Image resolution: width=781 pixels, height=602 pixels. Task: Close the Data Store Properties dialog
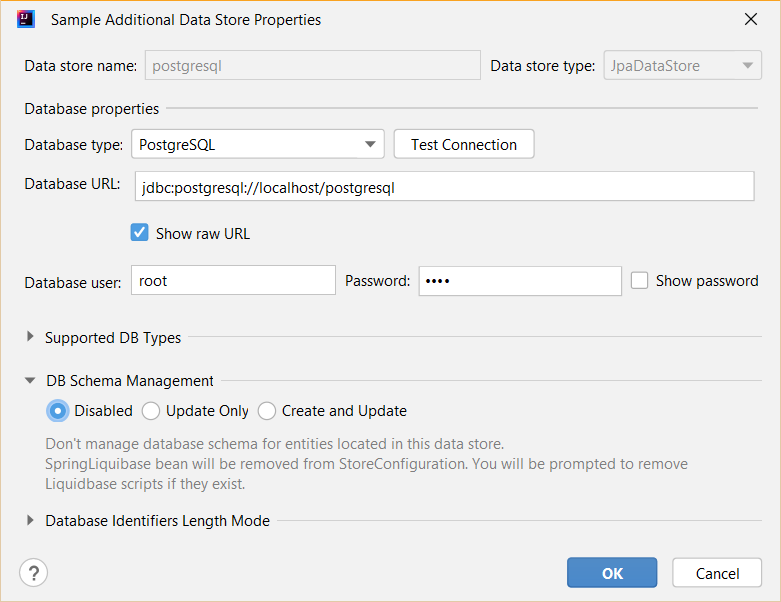[x=751, y=19]
